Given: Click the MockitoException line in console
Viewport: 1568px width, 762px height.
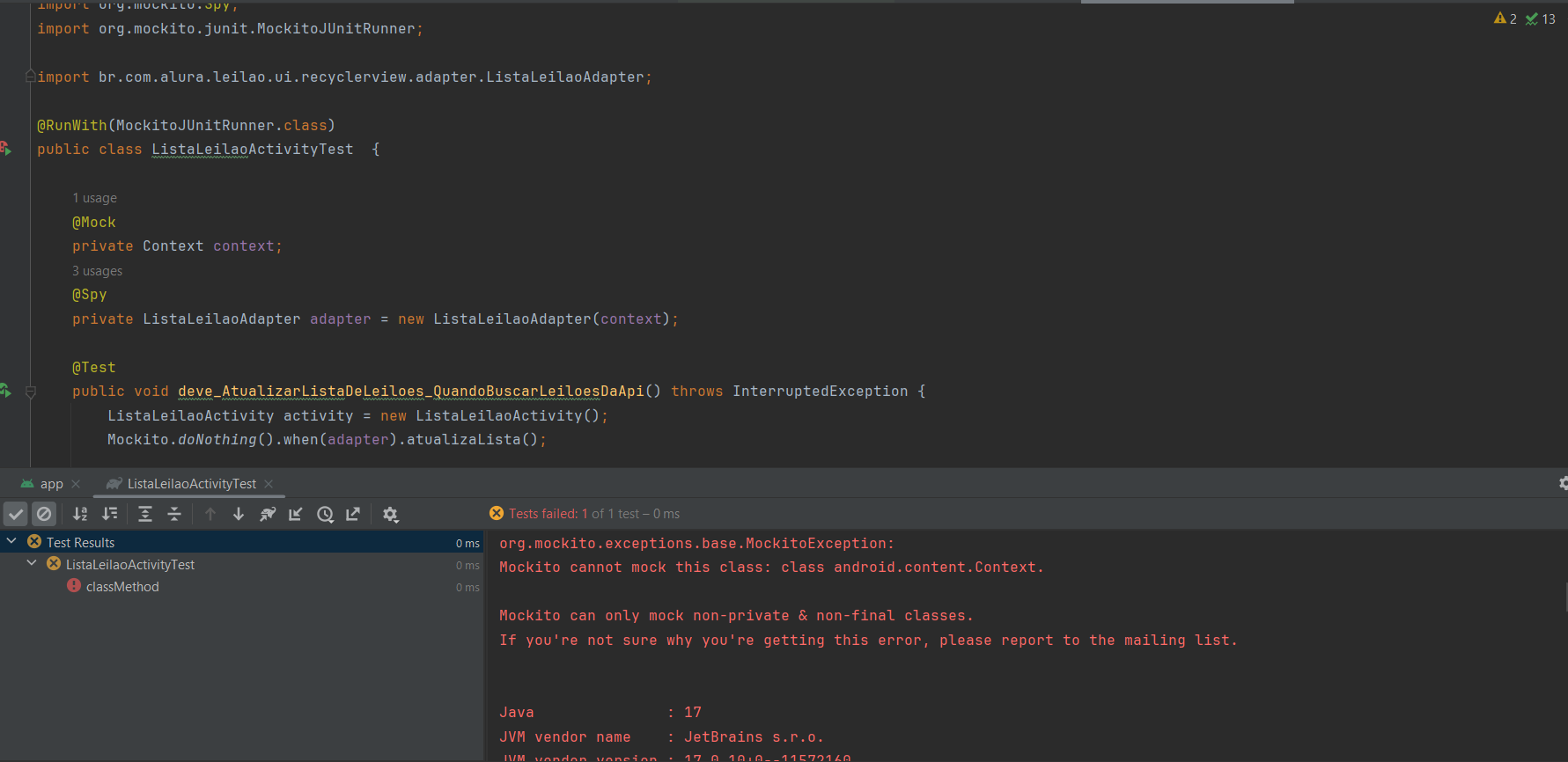Looking at the screenshot, I should tap(696, 544).
